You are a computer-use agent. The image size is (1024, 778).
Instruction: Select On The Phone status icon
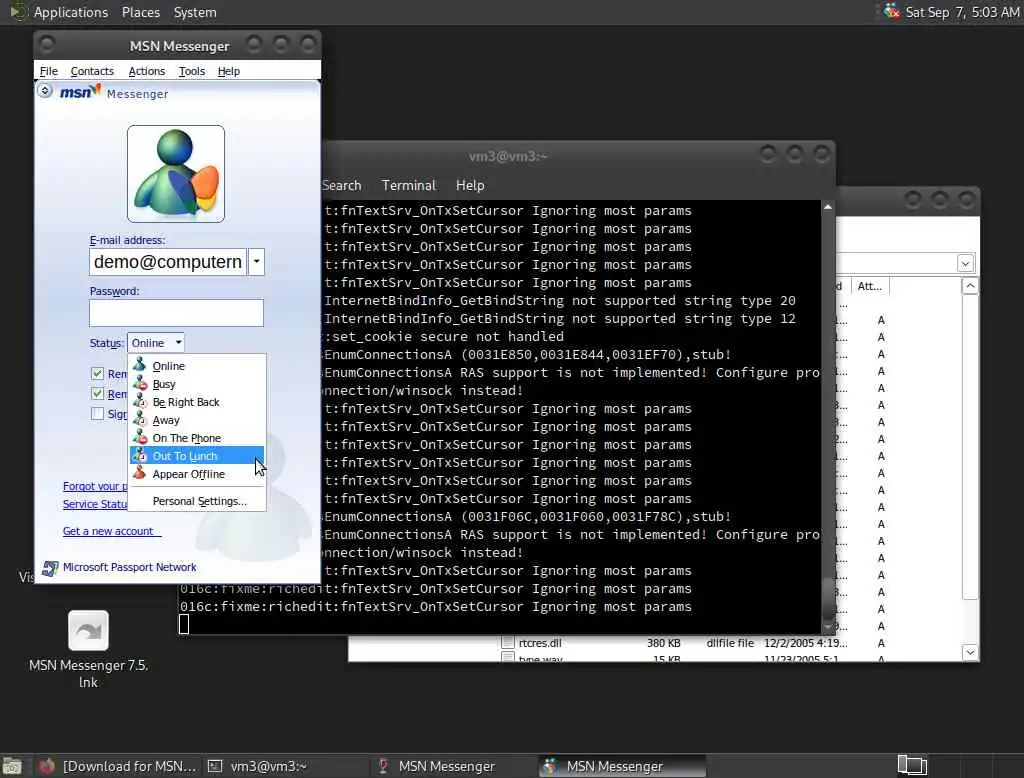[140, 438]
